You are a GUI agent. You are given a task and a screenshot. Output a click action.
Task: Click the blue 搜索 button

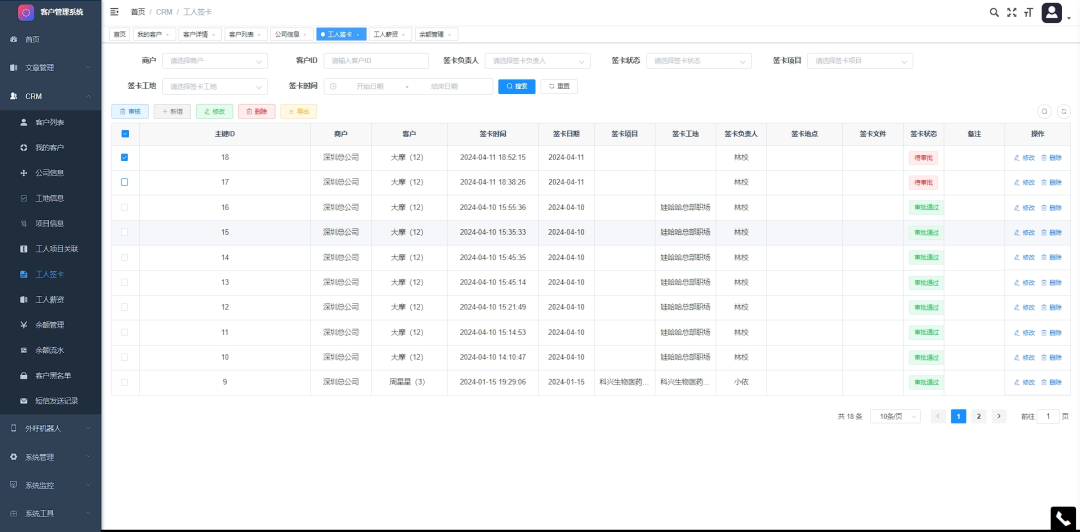[517, 86]
